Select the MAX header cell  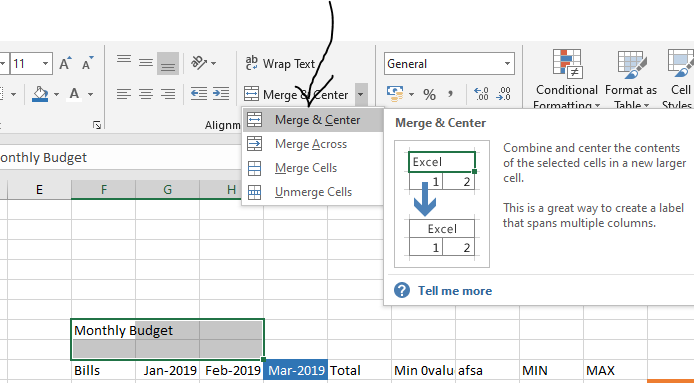(615, 371)
